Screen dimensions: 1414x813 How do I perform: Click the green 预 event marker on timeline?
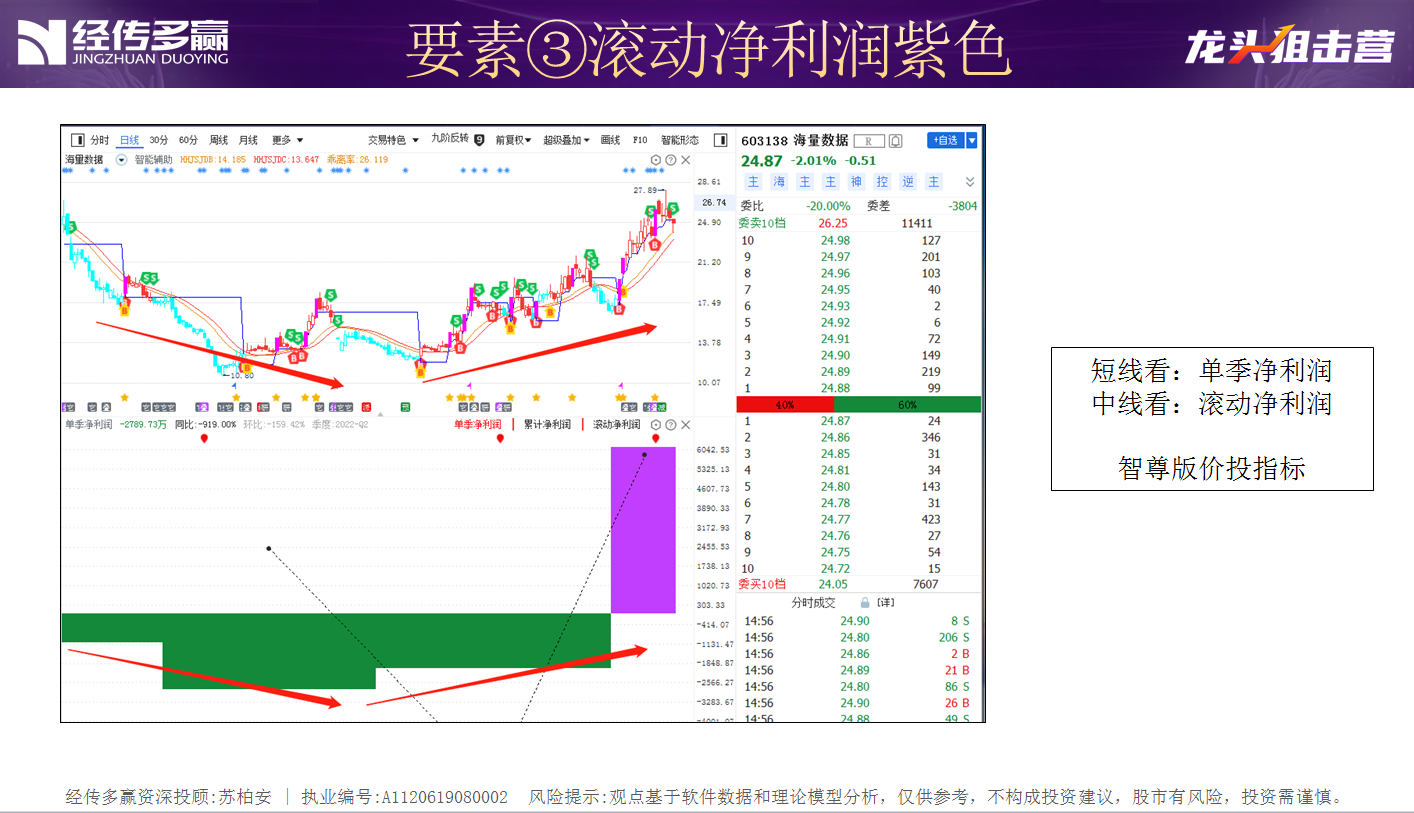[x=405, y=406]
